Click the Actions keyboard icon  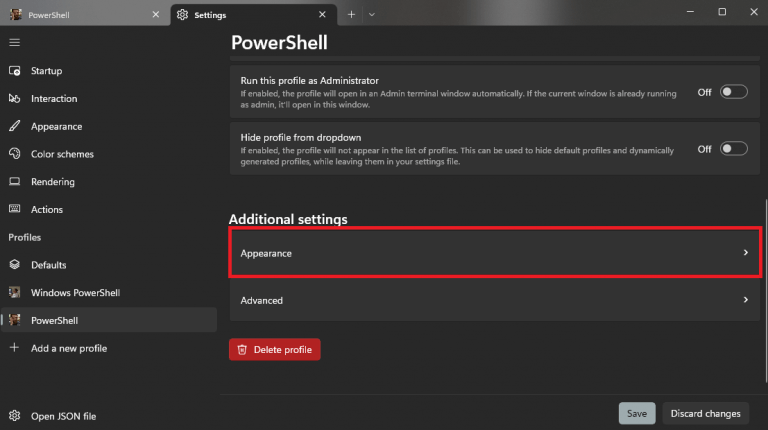[x=15, y=209]
